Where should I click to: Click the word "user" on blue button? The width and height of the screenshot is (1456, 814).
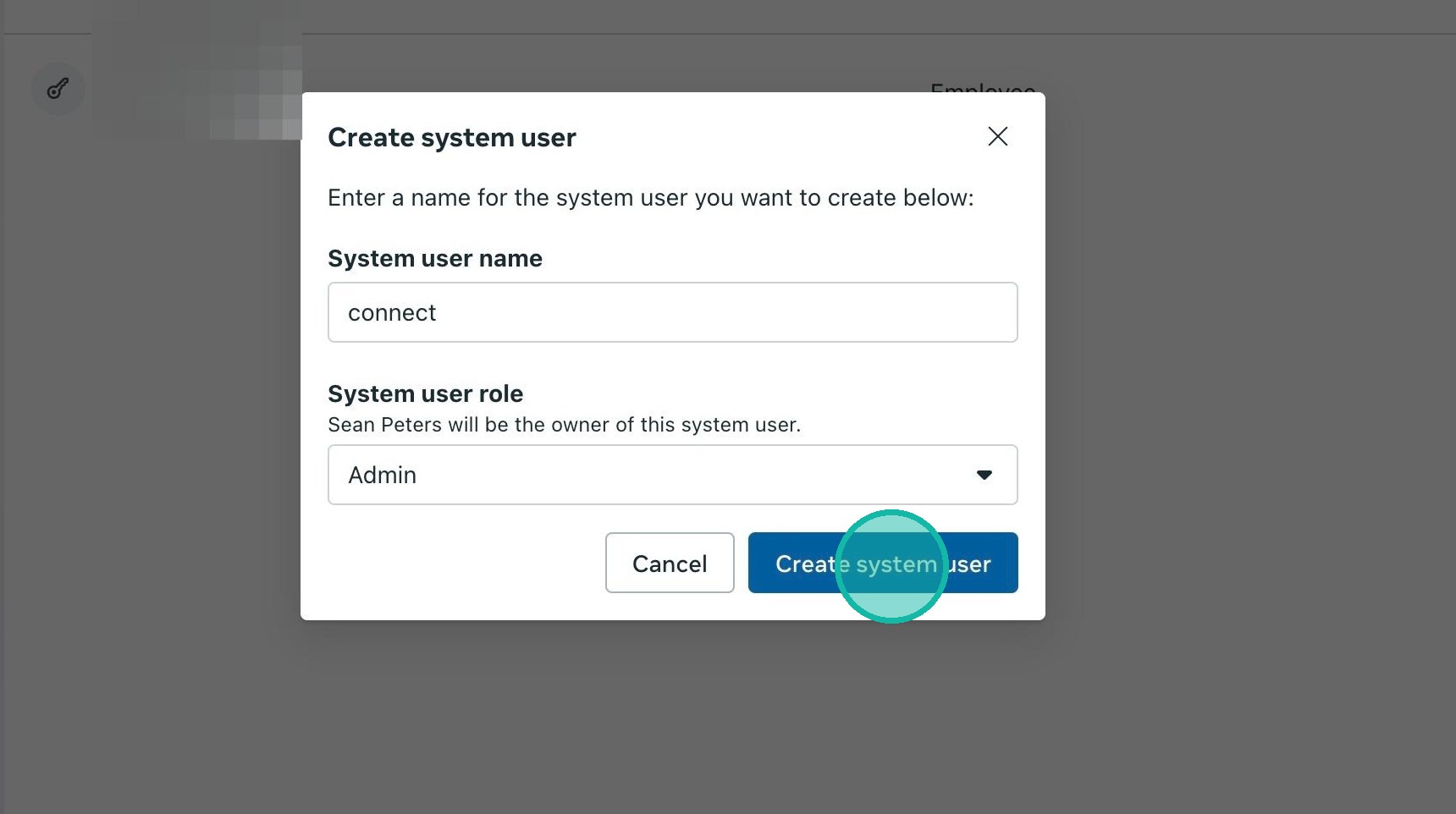[x=969, y=564]
